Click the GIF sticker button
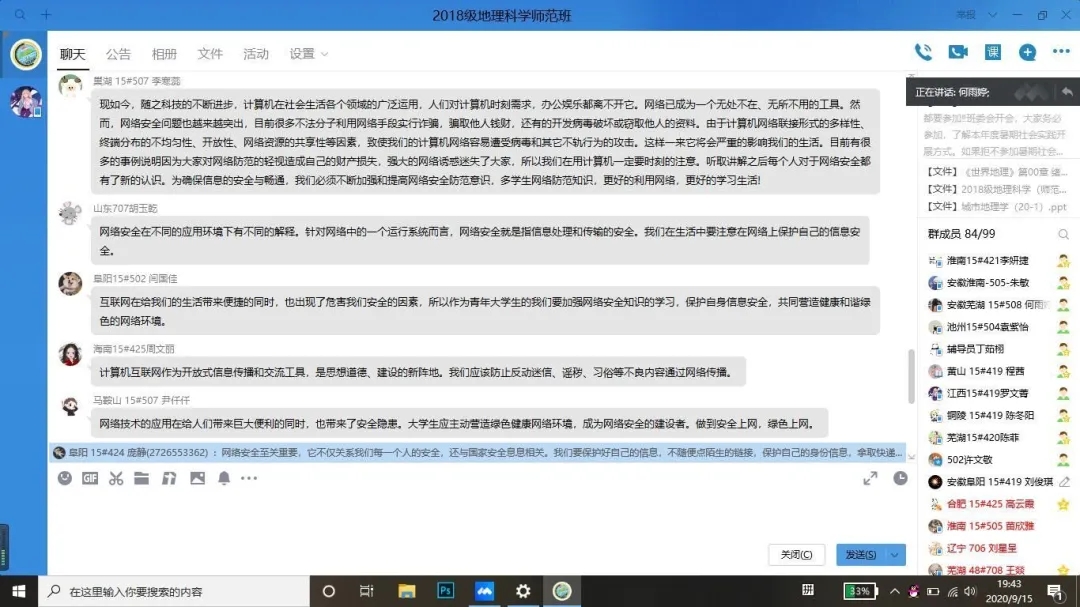 coord(90,478)
